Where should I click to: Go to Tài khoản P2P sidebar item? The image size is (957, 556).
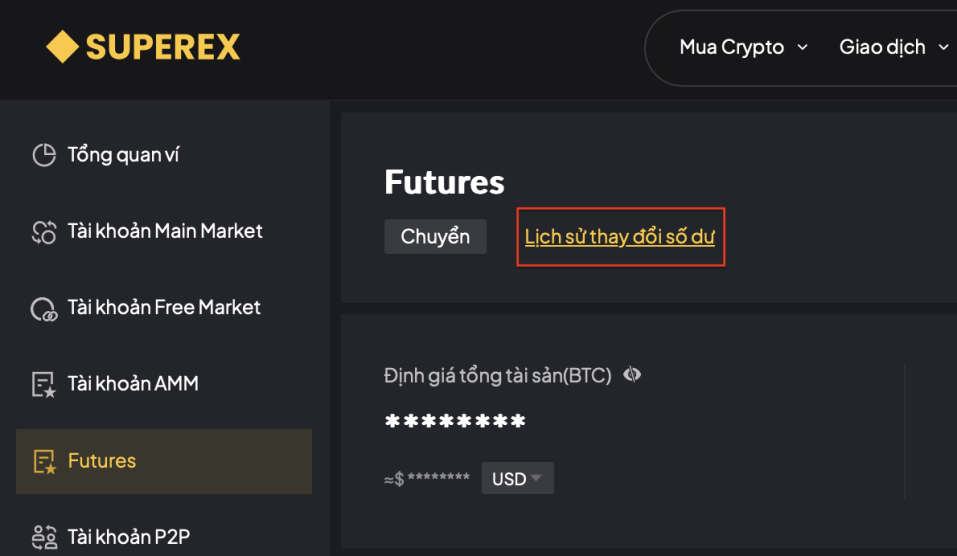point(164,537)
